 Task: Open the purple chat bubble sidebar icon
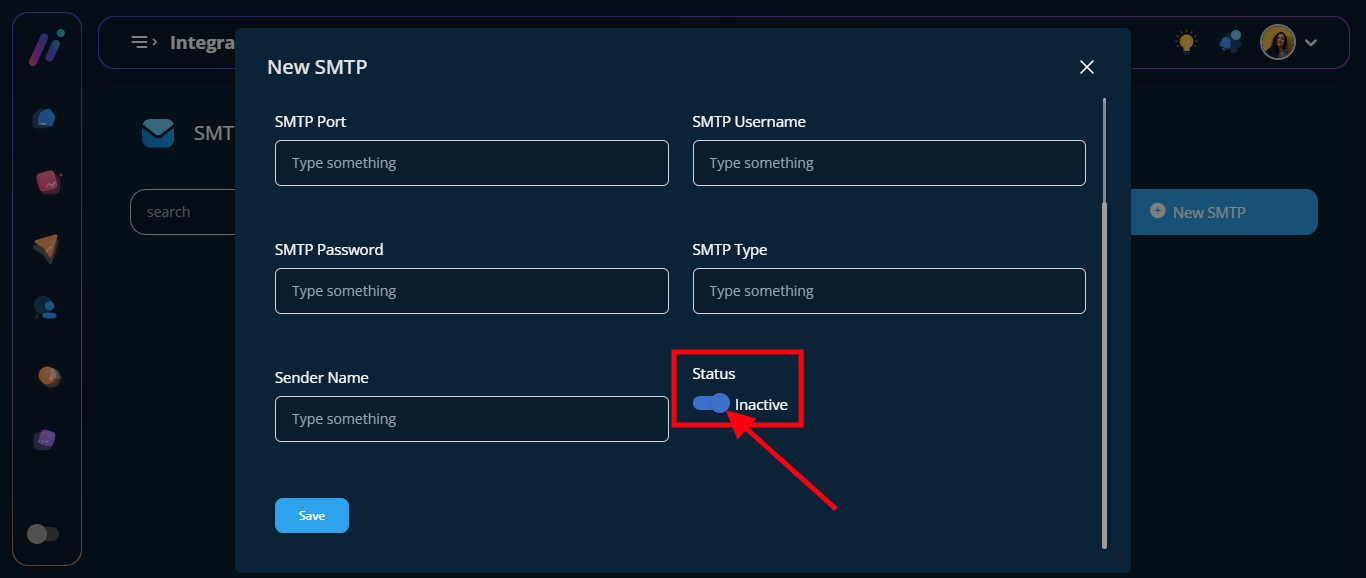click(46, 439)
